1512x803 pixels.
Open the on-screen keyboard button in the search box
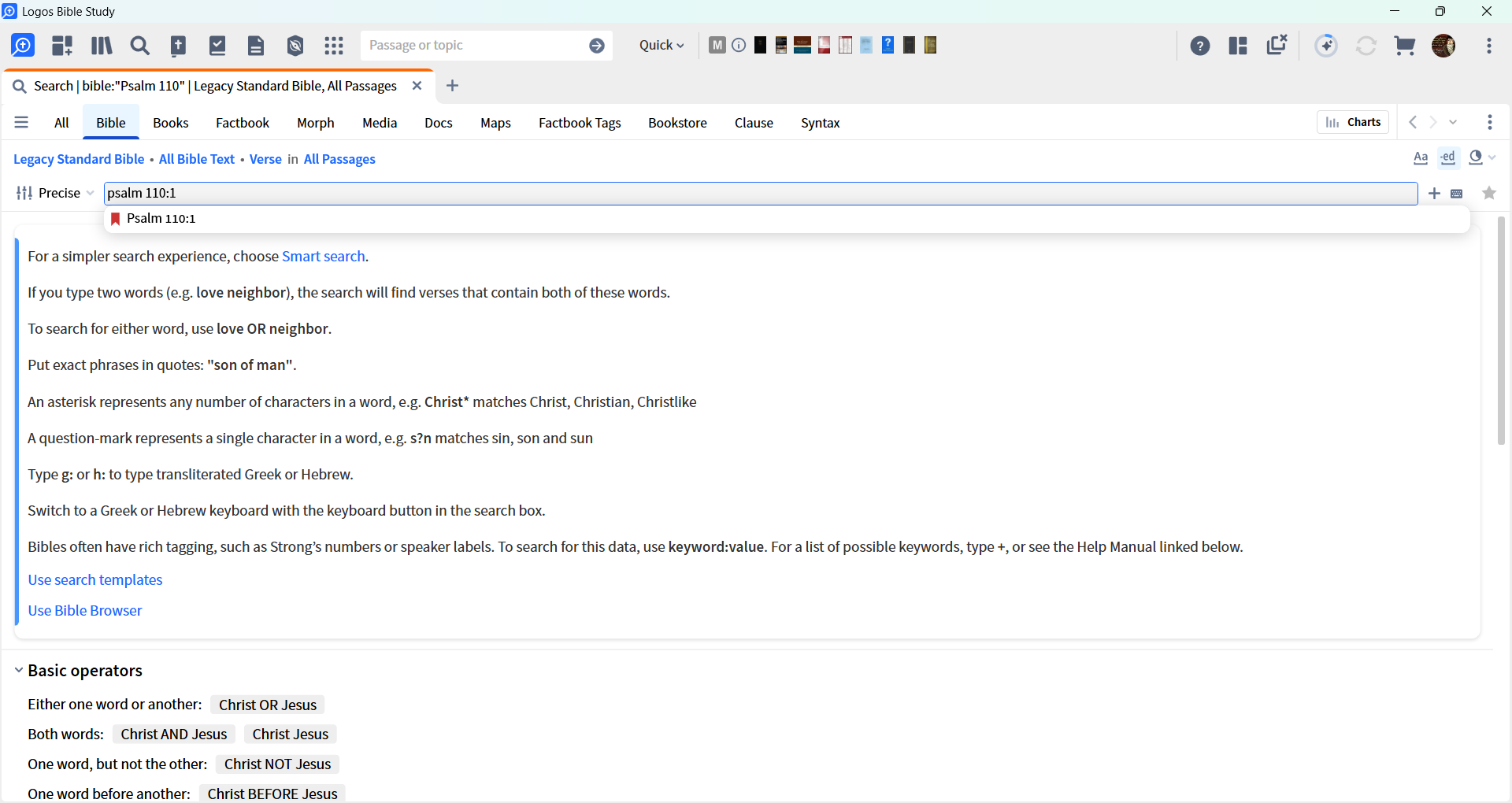[x=1457, y=194]
